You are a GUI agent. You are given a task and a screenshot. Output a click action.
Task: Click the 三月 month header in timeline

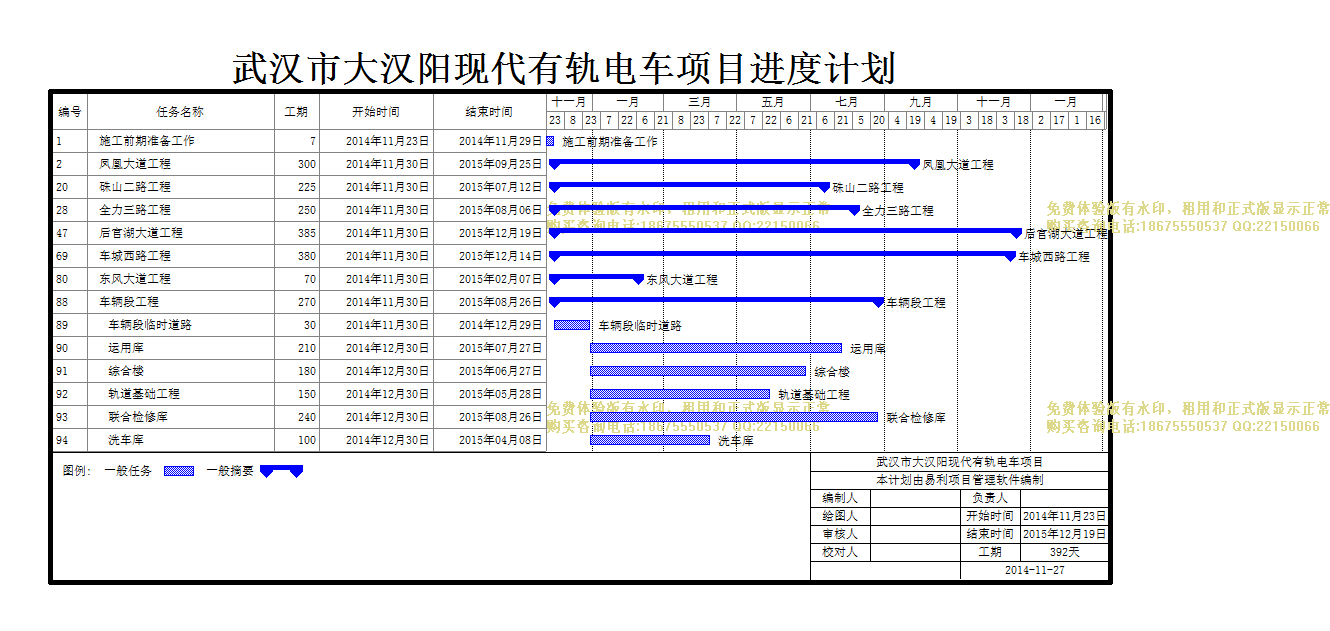(x=700, y=102)
